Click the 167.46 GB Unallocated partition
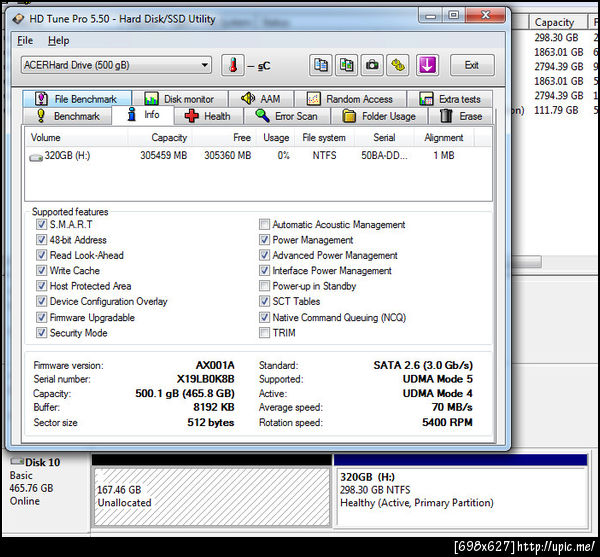Viewport: 600px width, 557px height. click(x=212, y=497)
